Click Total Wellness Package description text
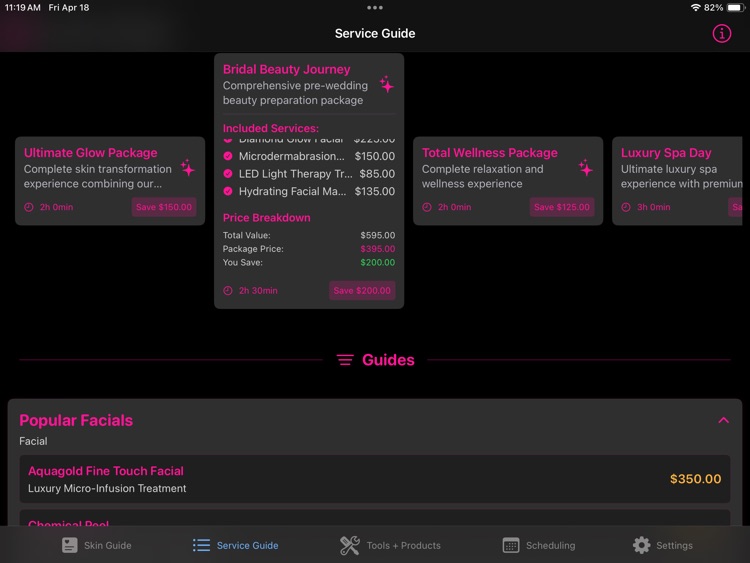Image resolution: width=750 pixels, height=563 pixels. click(482, 176)
